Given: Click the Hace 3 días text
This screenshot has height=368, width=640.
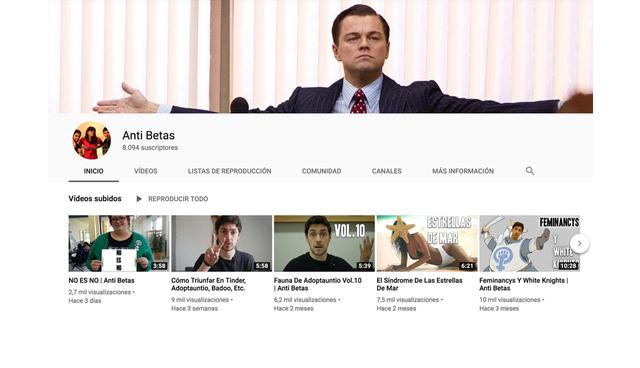Looking at the screenshot, I should point(85,301).
